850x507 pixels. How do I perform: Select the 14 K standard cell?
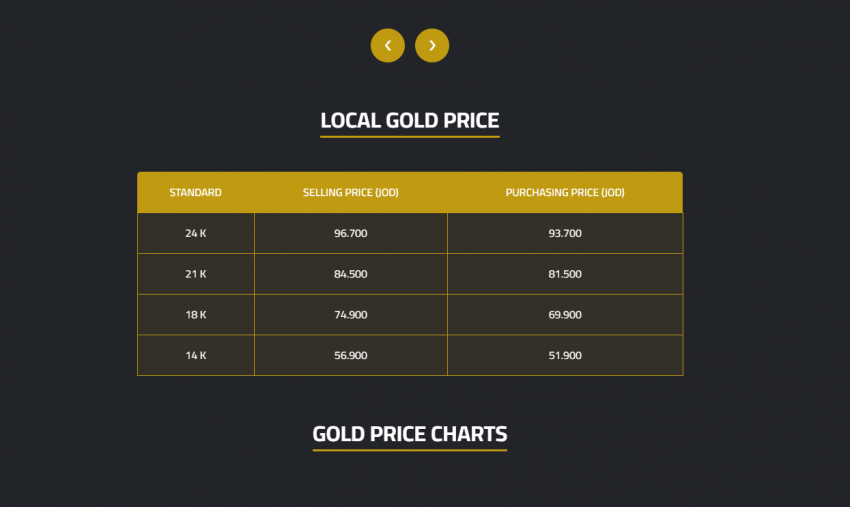(x=196, y=355)
